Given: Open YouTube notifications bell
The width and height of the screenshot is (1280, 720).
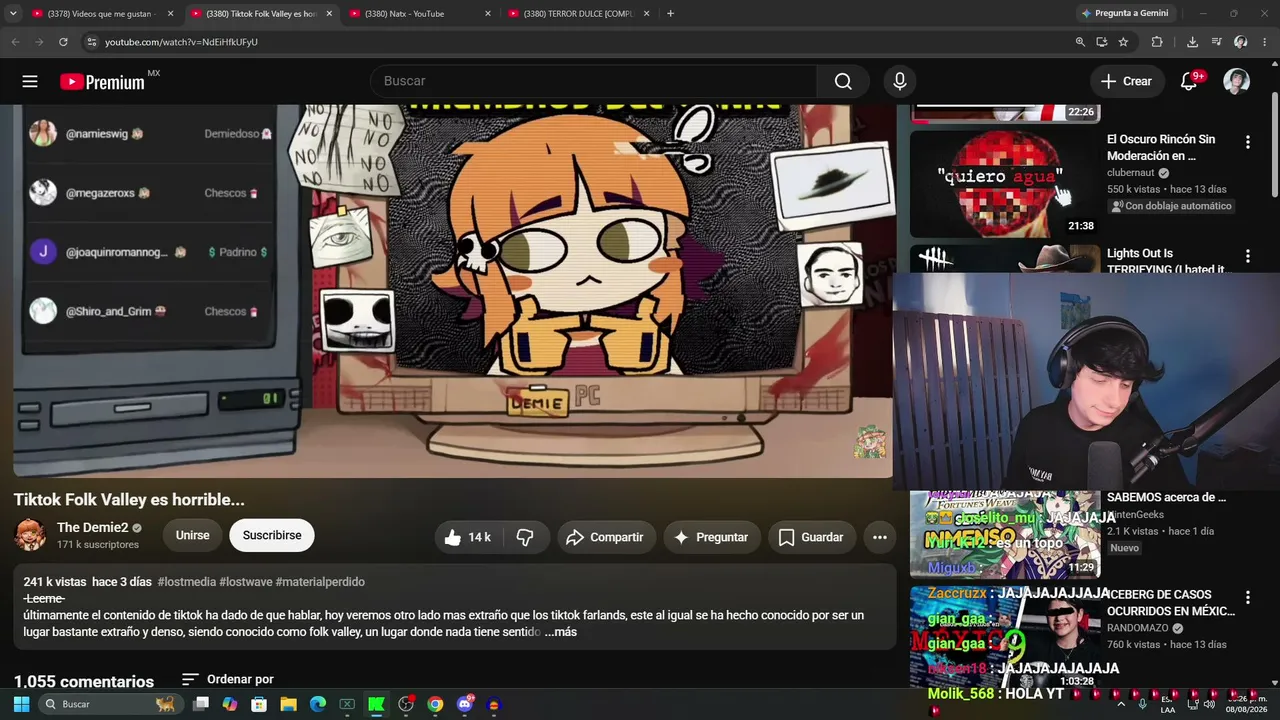Looking at the screenshot, I should [x=1189, y=81].
